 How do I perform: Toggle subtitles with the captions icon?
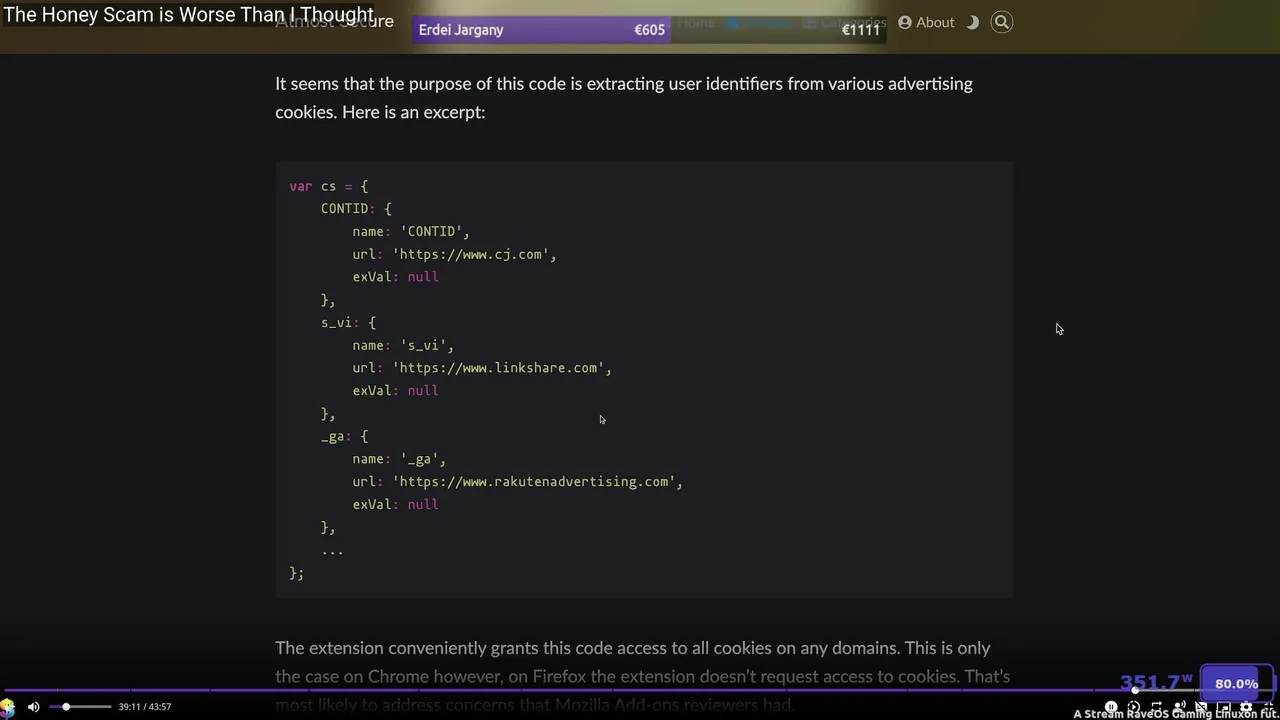(1201, 707)
